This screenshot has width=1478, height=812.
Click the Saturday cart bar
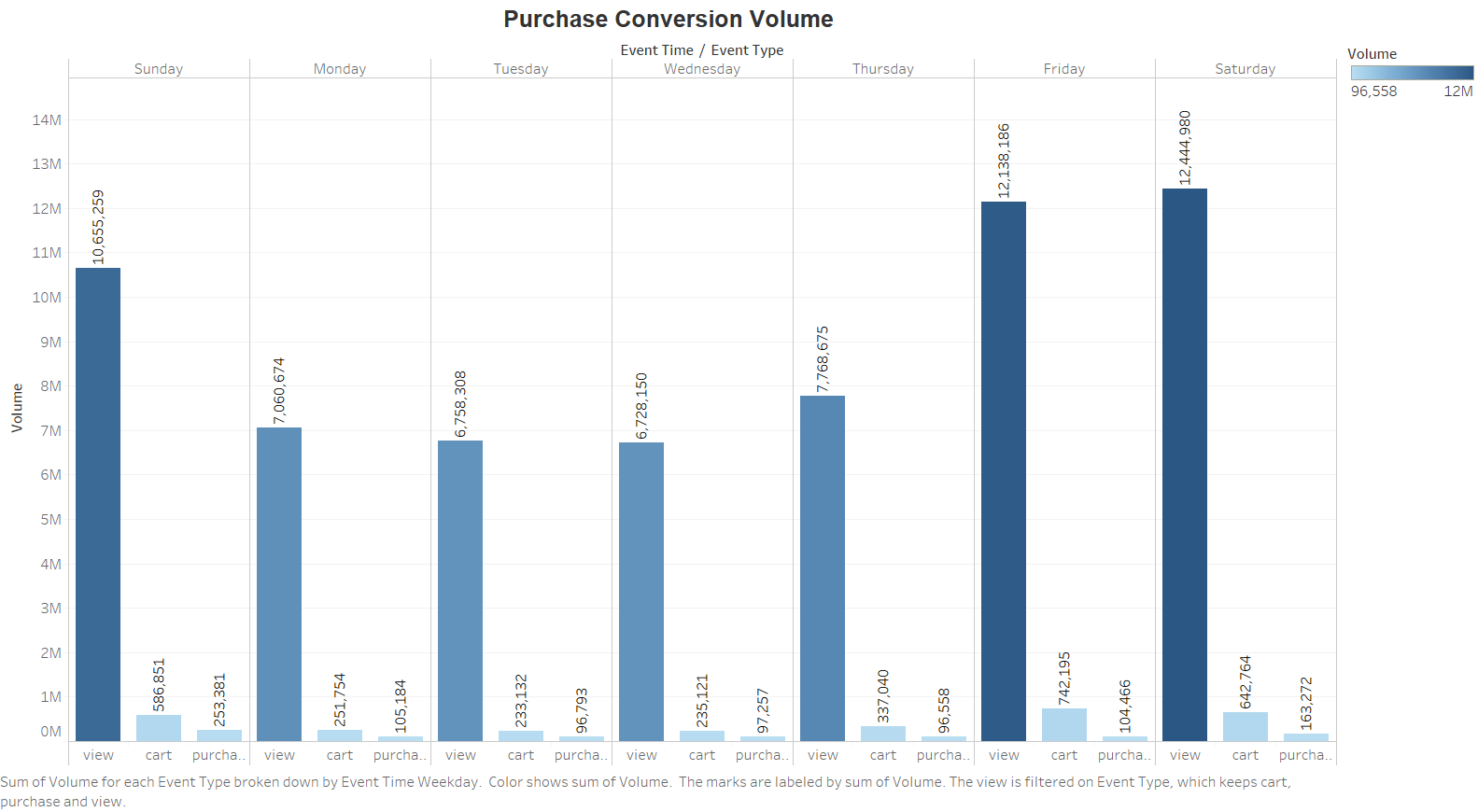(1246, 727)
